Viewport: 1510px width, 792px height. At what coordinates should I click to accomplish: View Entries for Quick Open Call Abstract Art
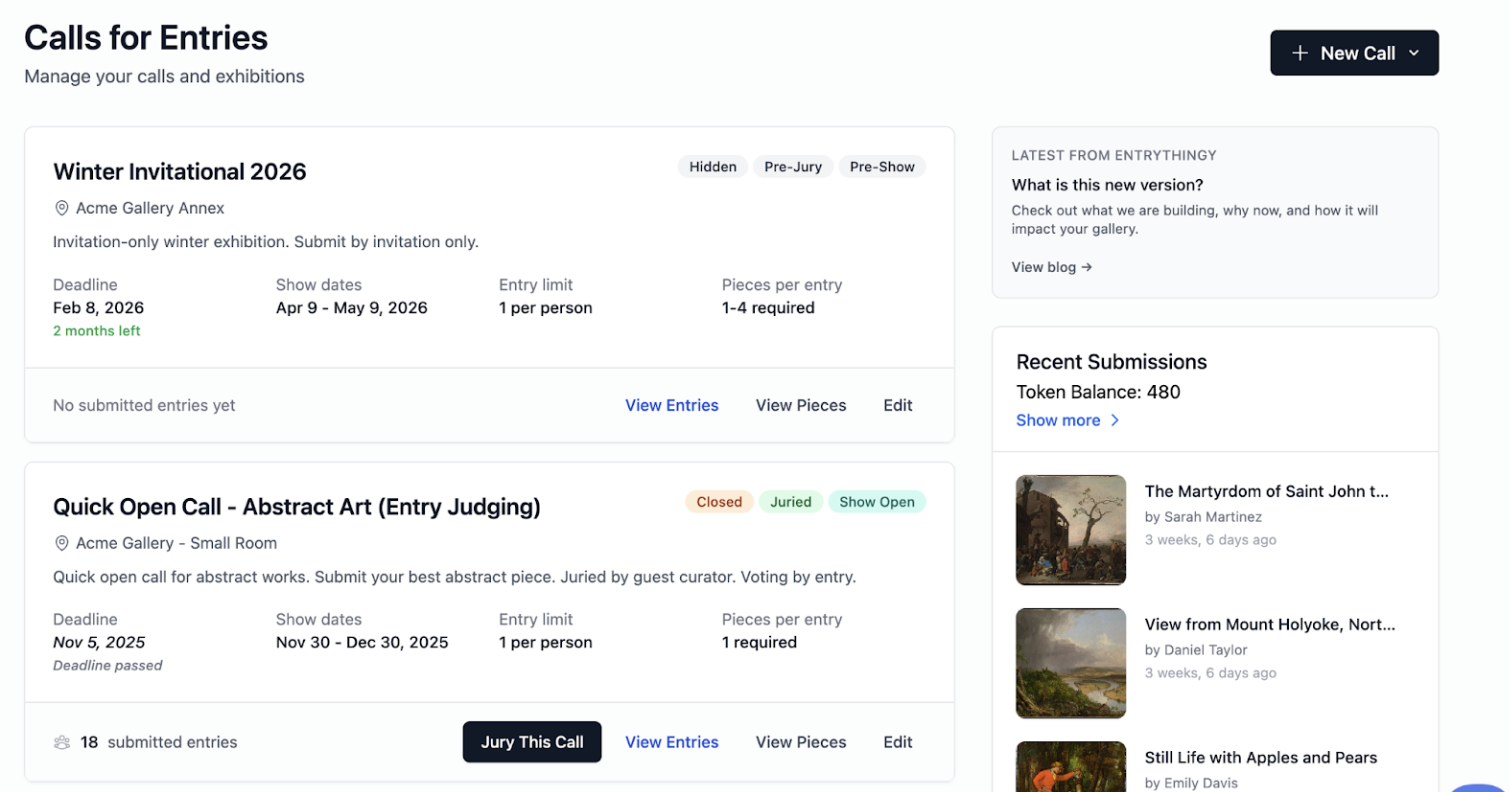[x=671, y=742]
